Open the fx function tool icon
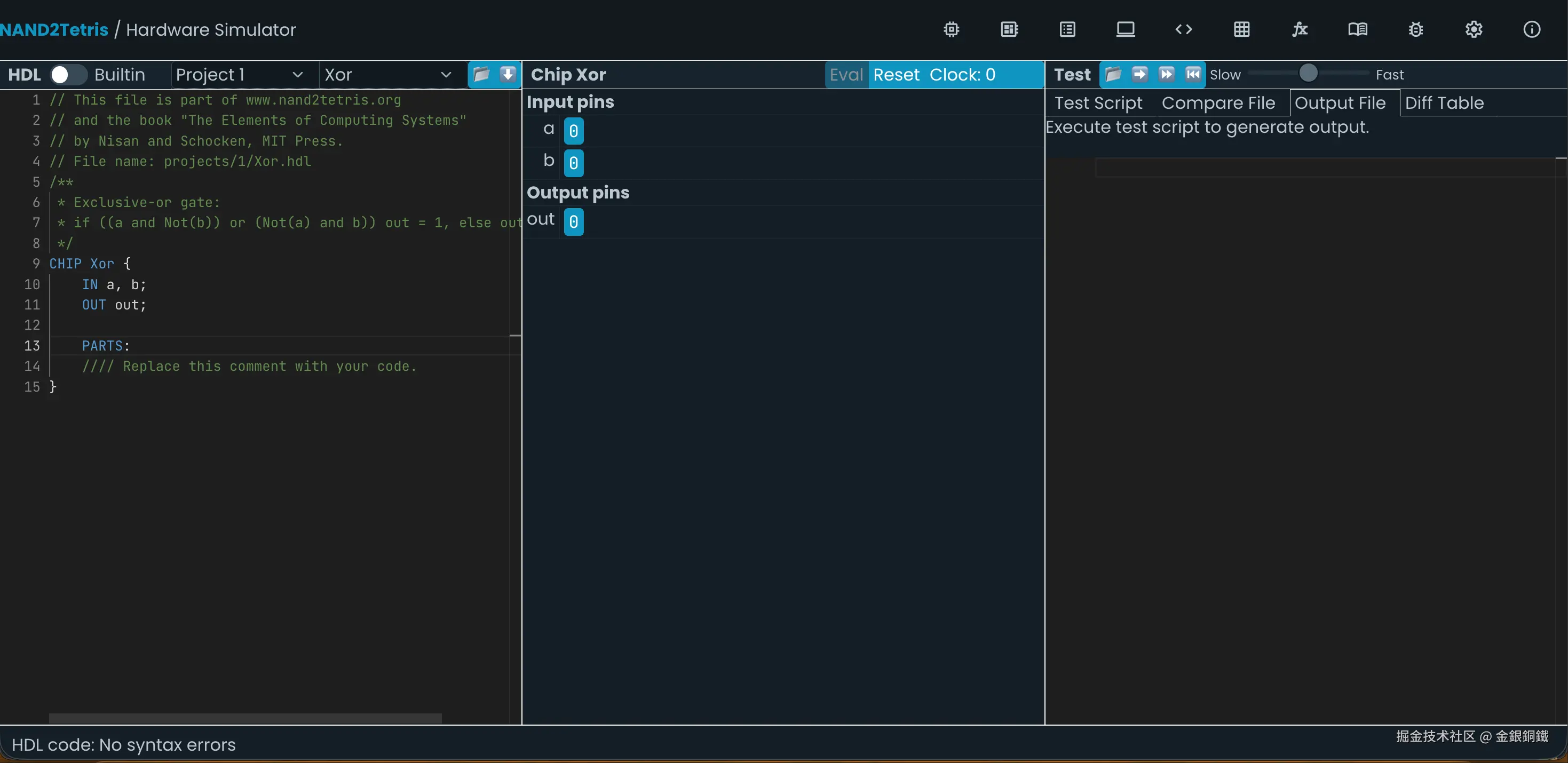The height and width of the screenshot is (763, 1568). coord(1300,29)
